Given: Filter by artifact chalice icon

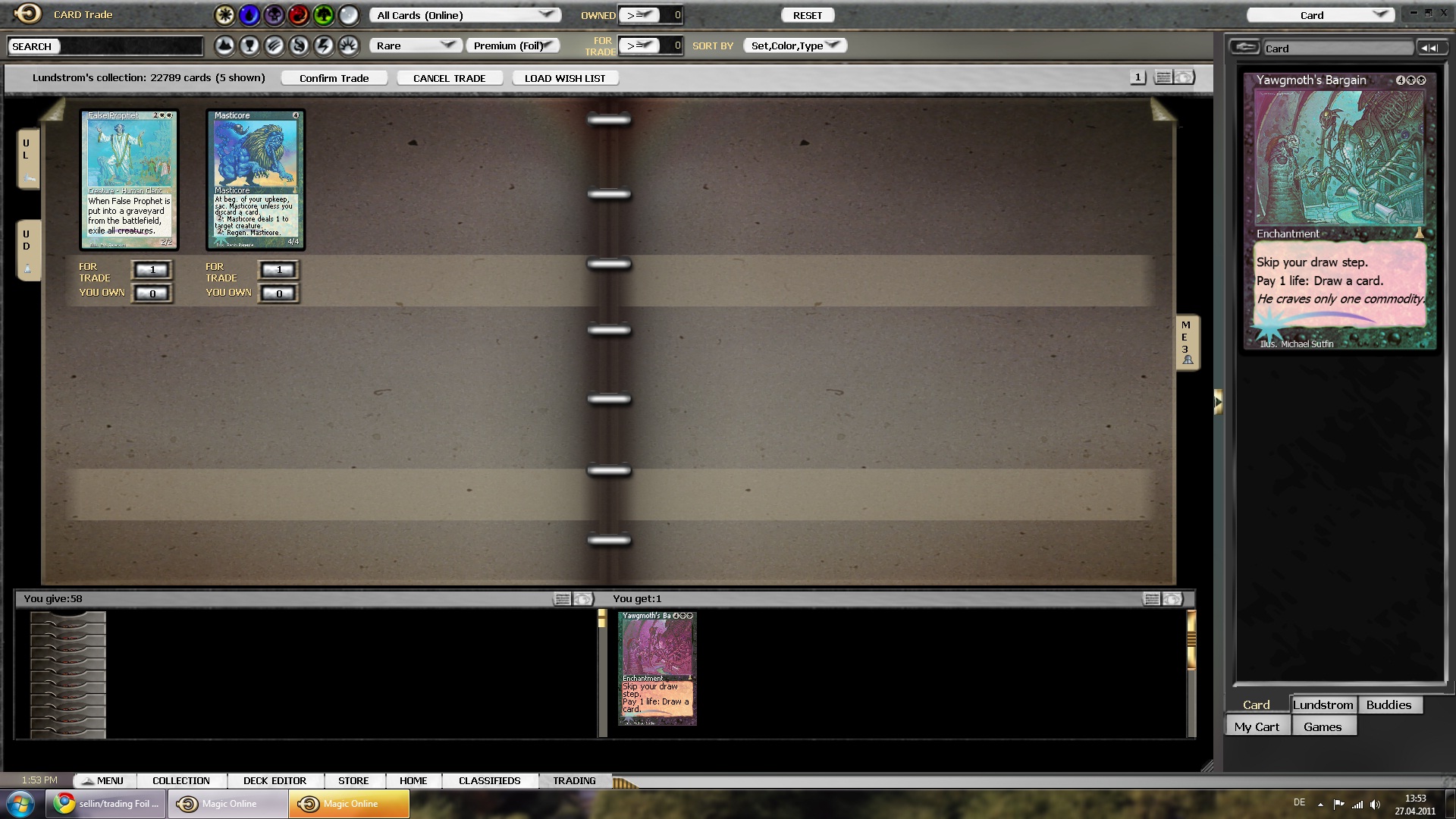Looking at the screenshot, I should [249, 46].
